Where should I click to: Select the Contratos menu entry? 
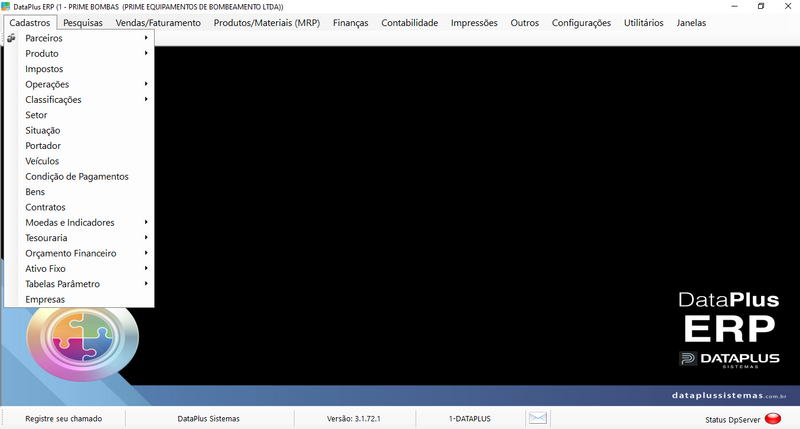pyautogui.click(x=79, y=207)
